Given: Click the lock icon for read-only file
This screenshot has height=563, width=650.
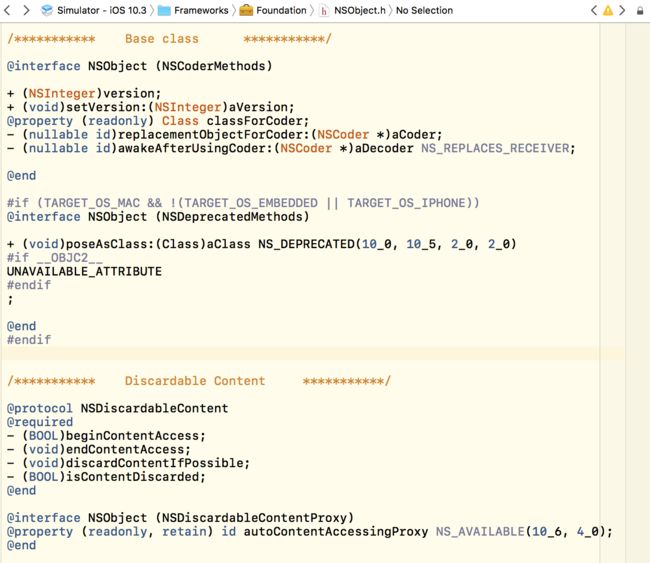Looking at the screenshot, I should coord(640,11).
